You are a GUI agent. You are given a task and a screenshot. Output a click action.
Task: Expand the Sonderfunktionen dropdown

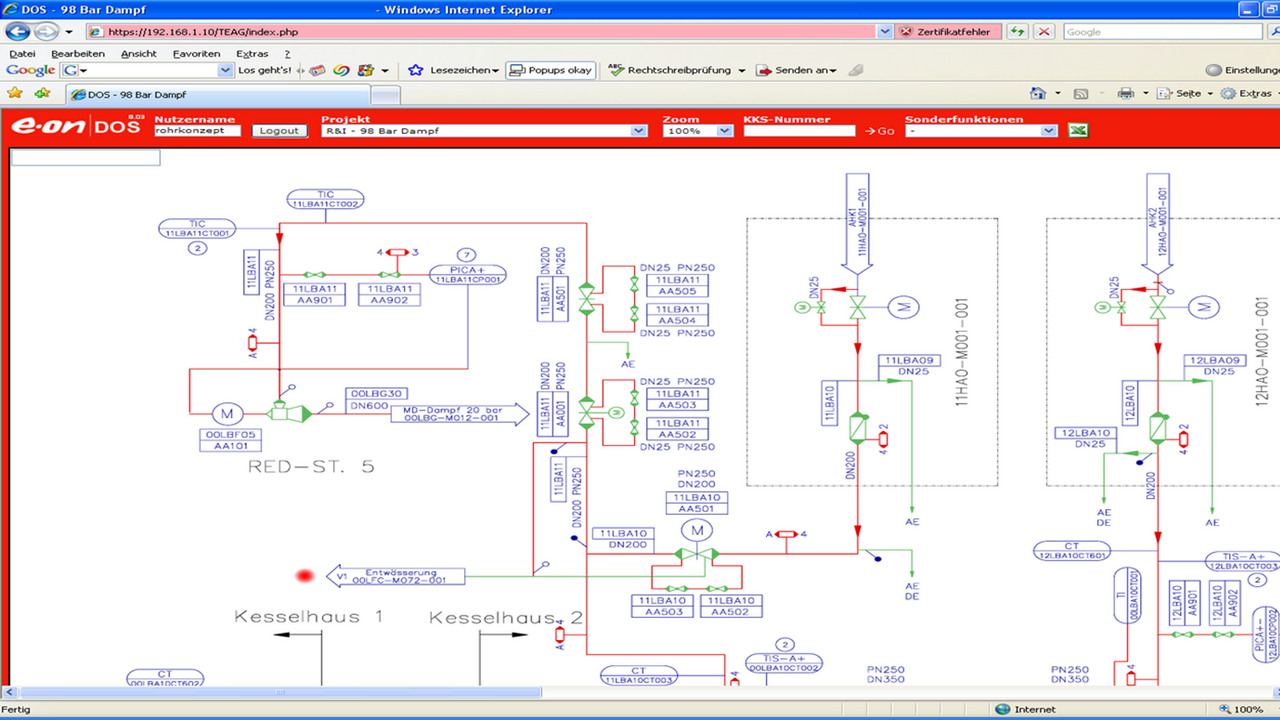click(x=1048, y=131)
